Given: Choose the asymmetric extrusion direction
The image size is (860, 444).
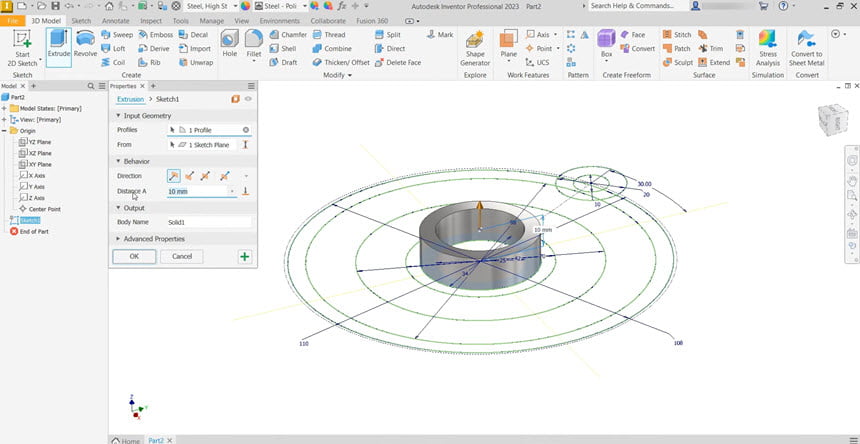Looking at the screenshot, I should (x=224, y=176).
